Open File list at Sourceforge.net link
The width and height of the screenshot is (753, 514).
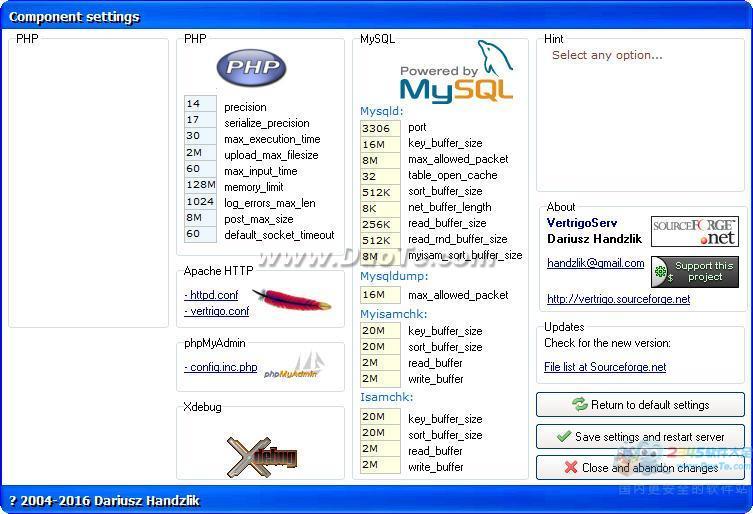click(605, 367)
